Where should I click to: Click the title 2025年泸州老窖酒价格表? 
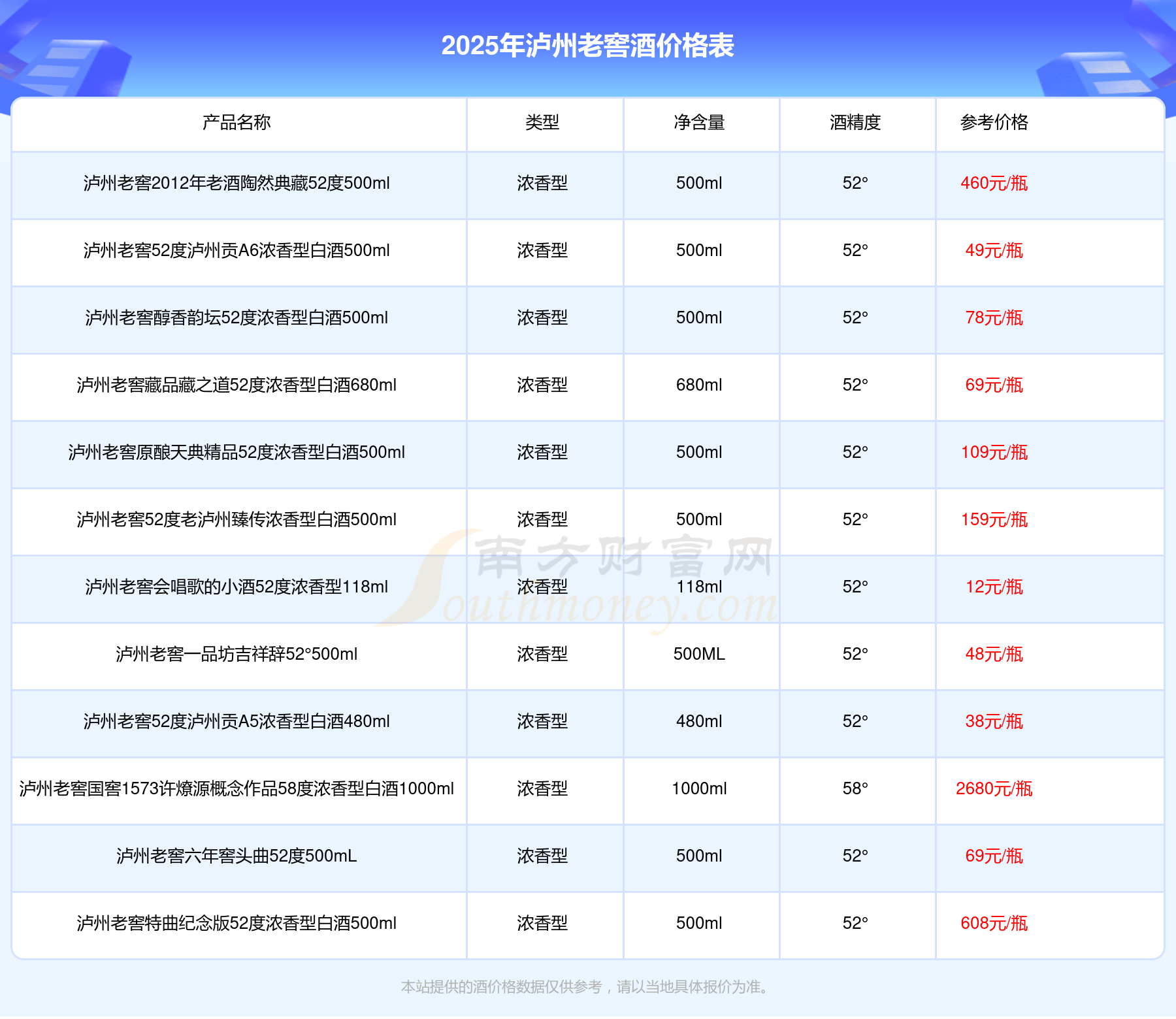587,46
